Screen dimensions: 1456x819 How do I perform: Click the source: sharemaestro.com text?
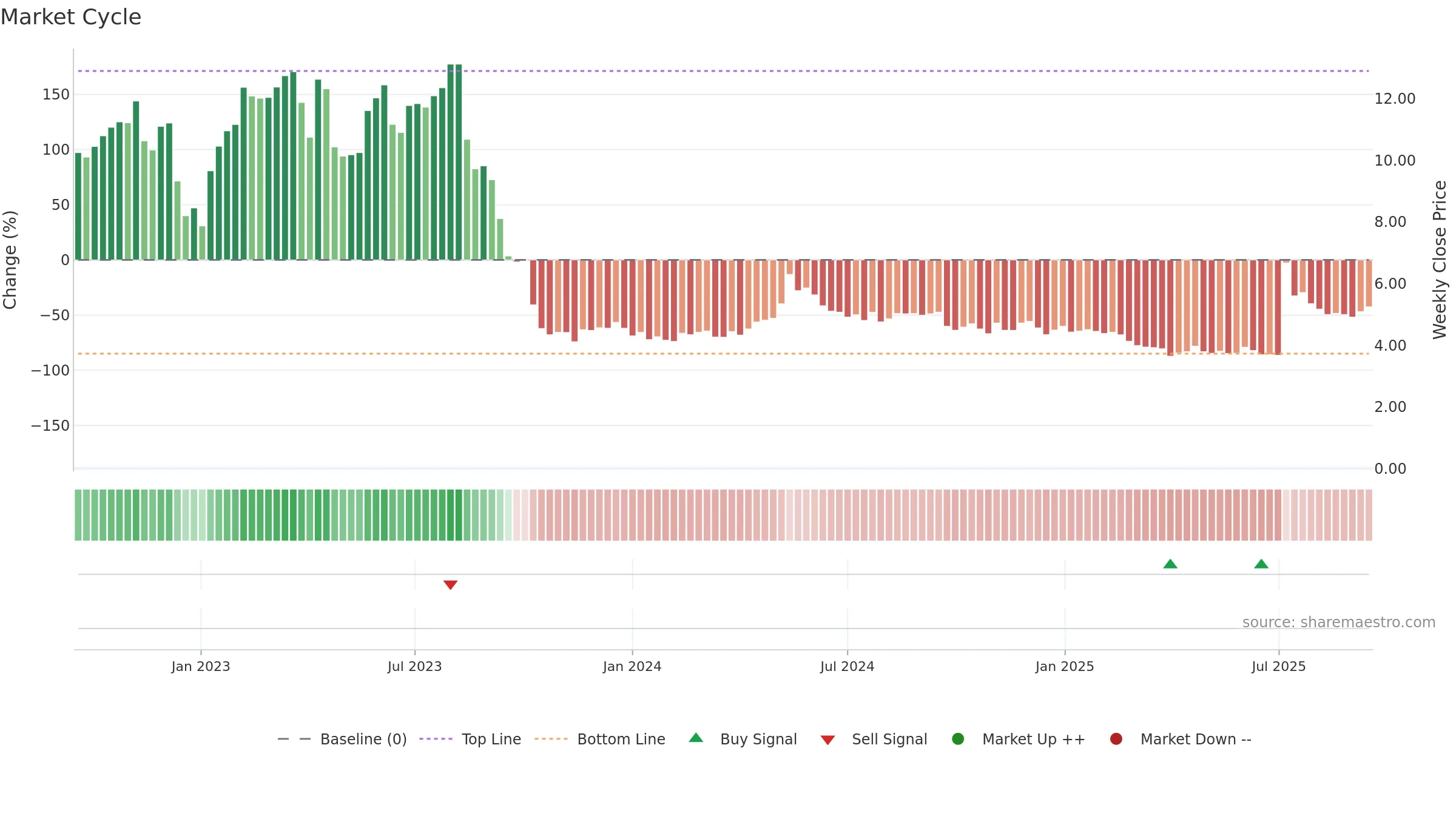coord(1339,622)
